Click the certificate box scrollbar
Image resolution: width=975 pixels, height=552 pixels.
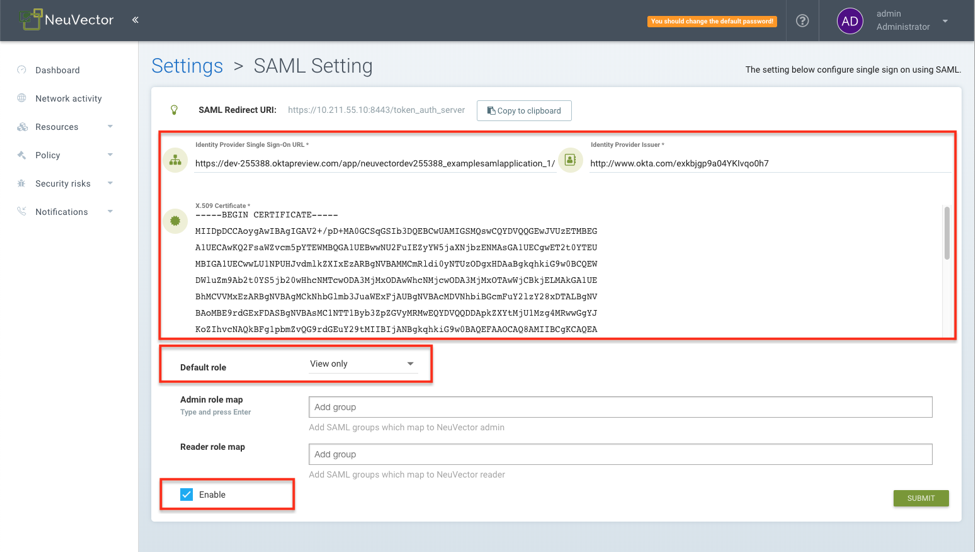[947, 233]
